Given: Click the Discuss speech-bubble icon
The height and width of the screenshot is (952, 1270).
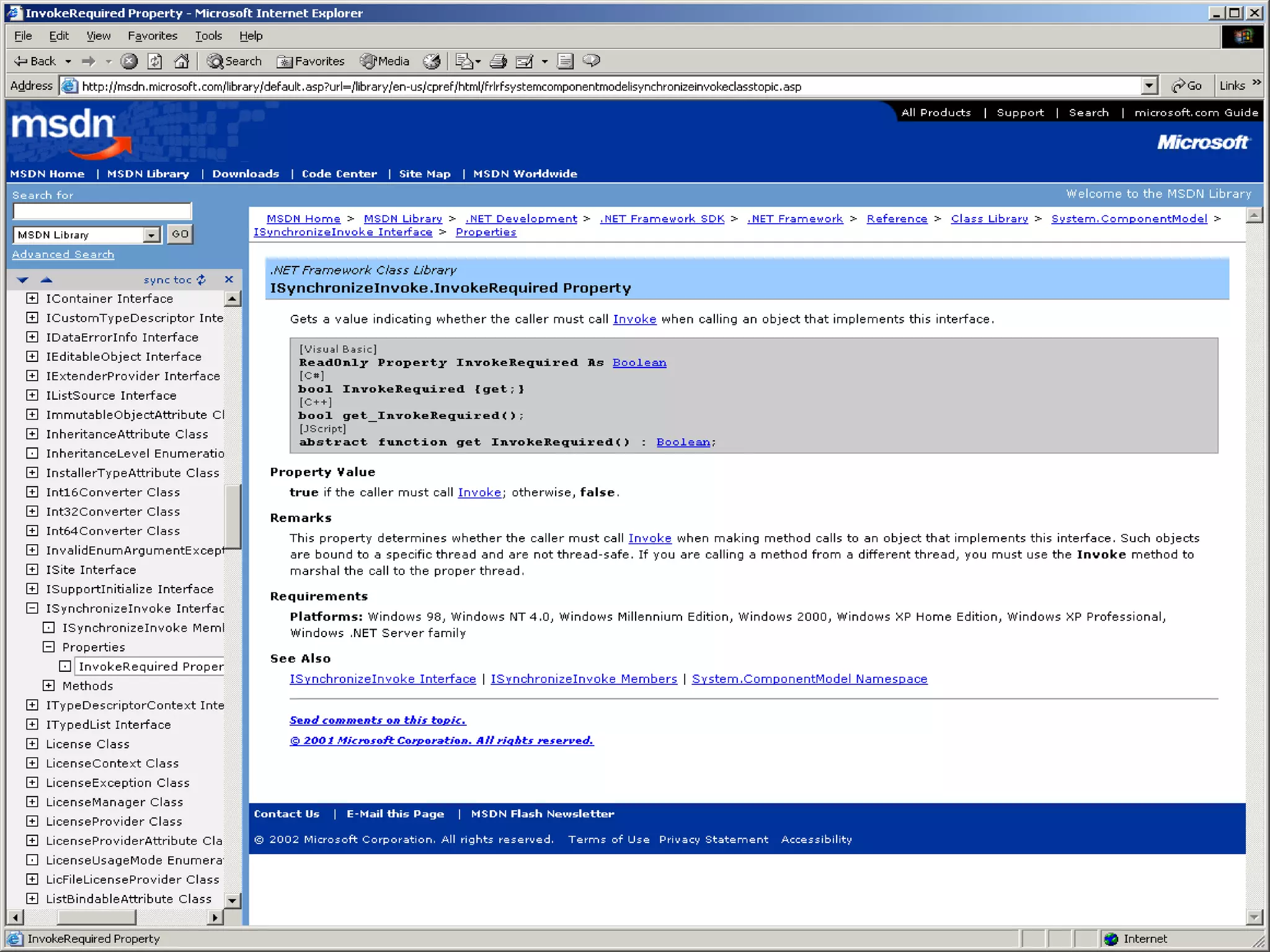Looking at the screenshot, I should click(x=592, y=61).
